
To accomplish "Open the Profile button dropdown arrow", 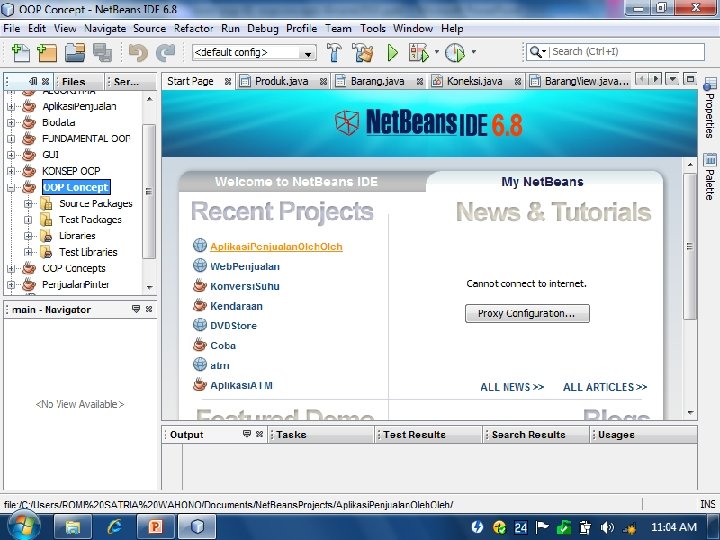I will [x=473, y=52].
